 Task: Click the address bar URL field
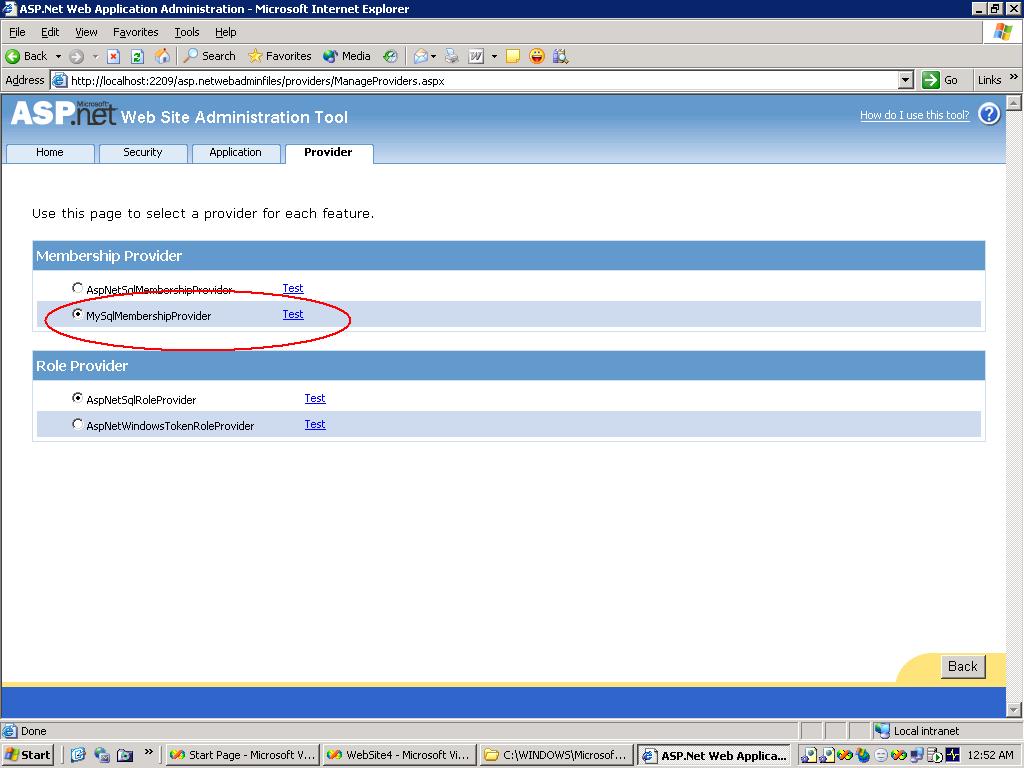coord(483,80)
